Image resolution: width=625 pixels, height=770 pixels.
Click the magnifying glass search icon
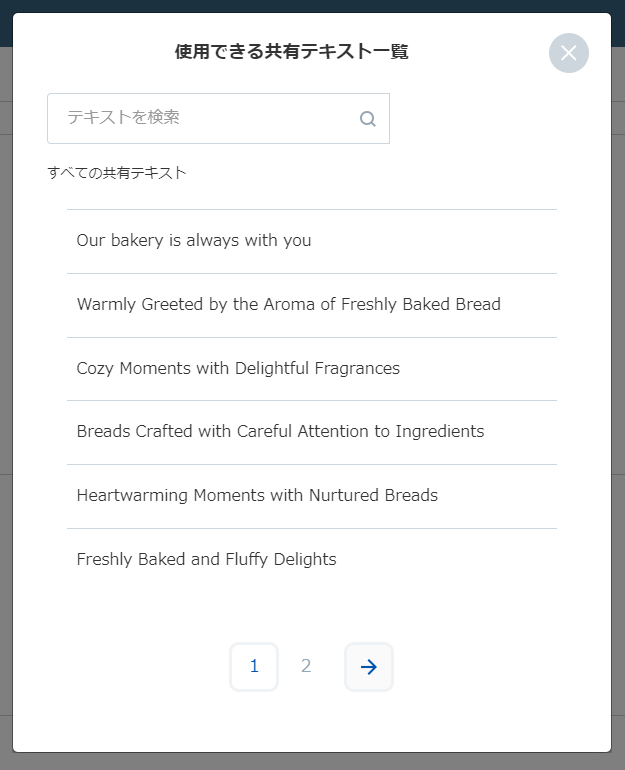coord(367,119)
